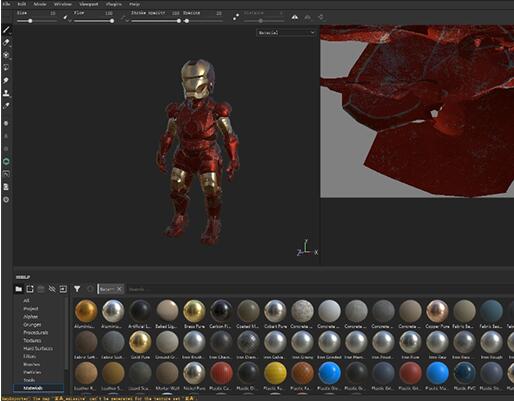Select the Particles shelf category
The width and height of the screenshot is (514, 401).
(x=32, y=372)
